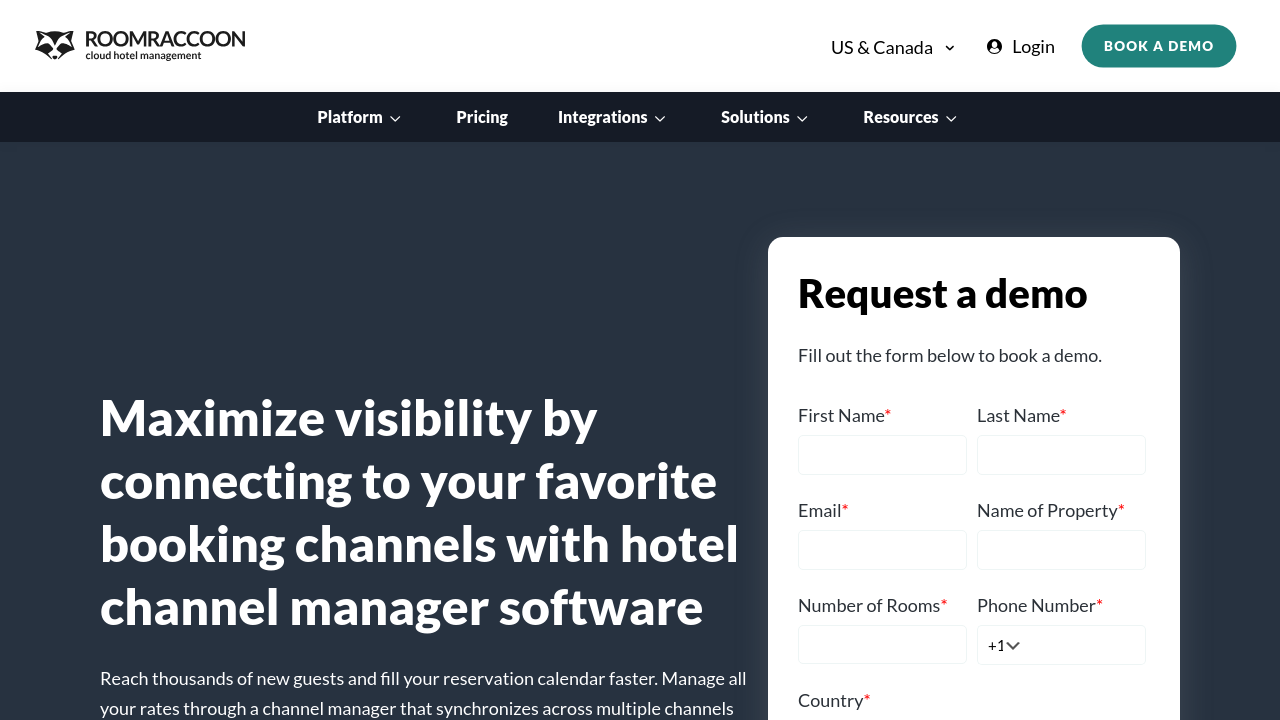Click the chevron next to Integrations
This screenshot has height=720, width=1280.
[x=660, y=119]
